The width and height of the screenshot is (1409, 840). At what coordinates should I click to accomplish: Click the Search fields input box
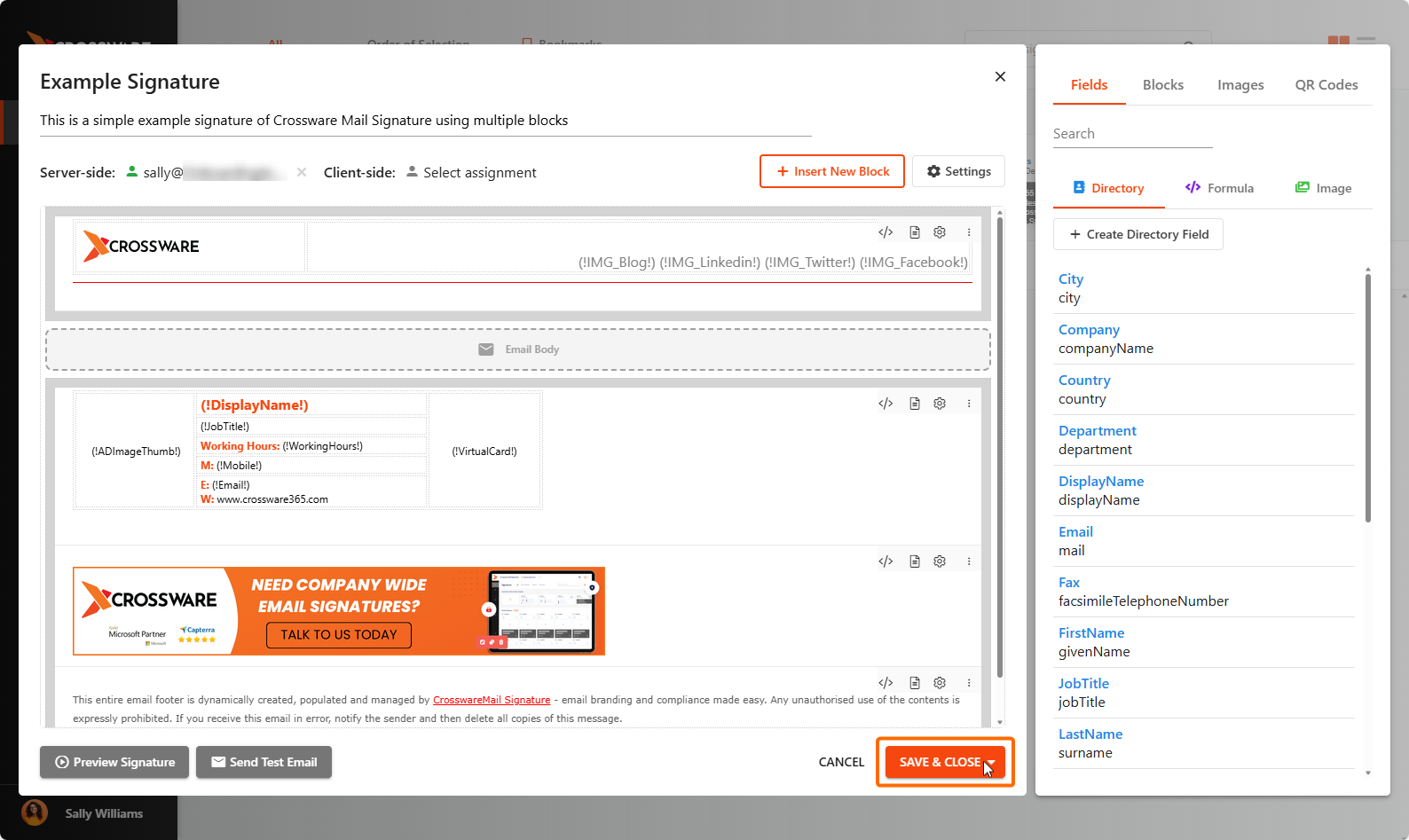click(x=1131, y=134)
